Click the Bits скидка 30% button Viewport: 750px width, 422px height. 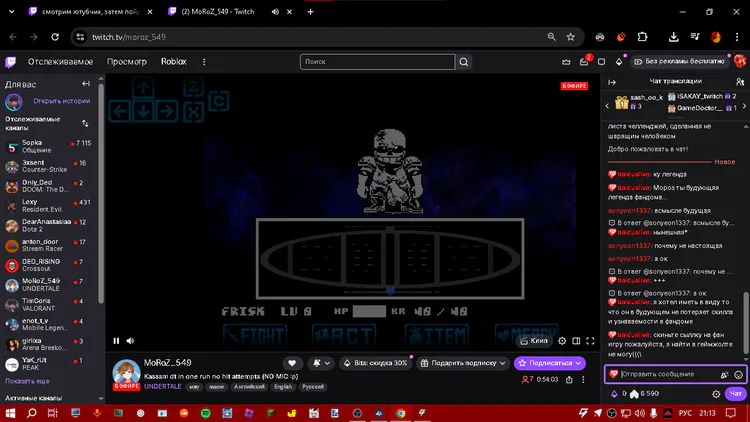pos(376,363)
